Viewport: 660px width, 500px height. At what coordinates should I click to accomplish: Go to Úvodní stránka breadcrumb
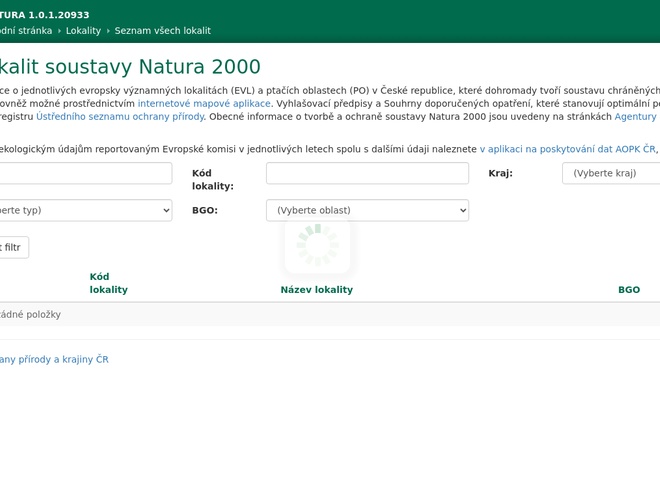click(26, 31)
